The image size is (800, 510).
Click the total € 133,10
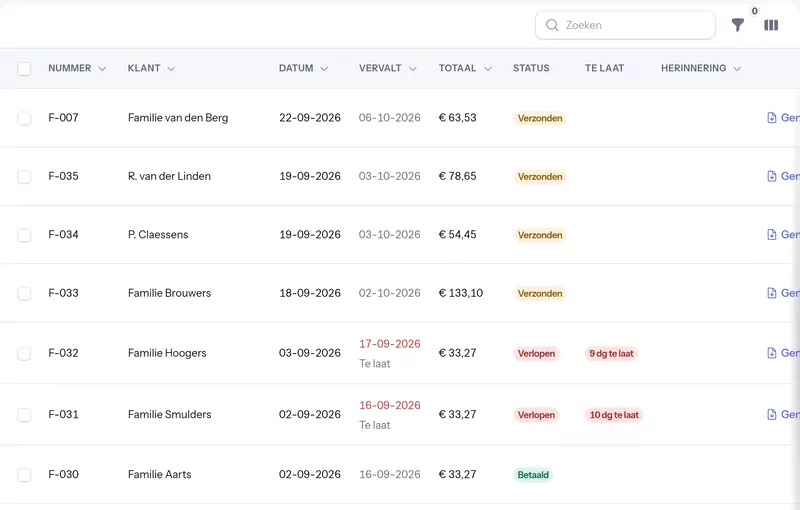(461, 293)
